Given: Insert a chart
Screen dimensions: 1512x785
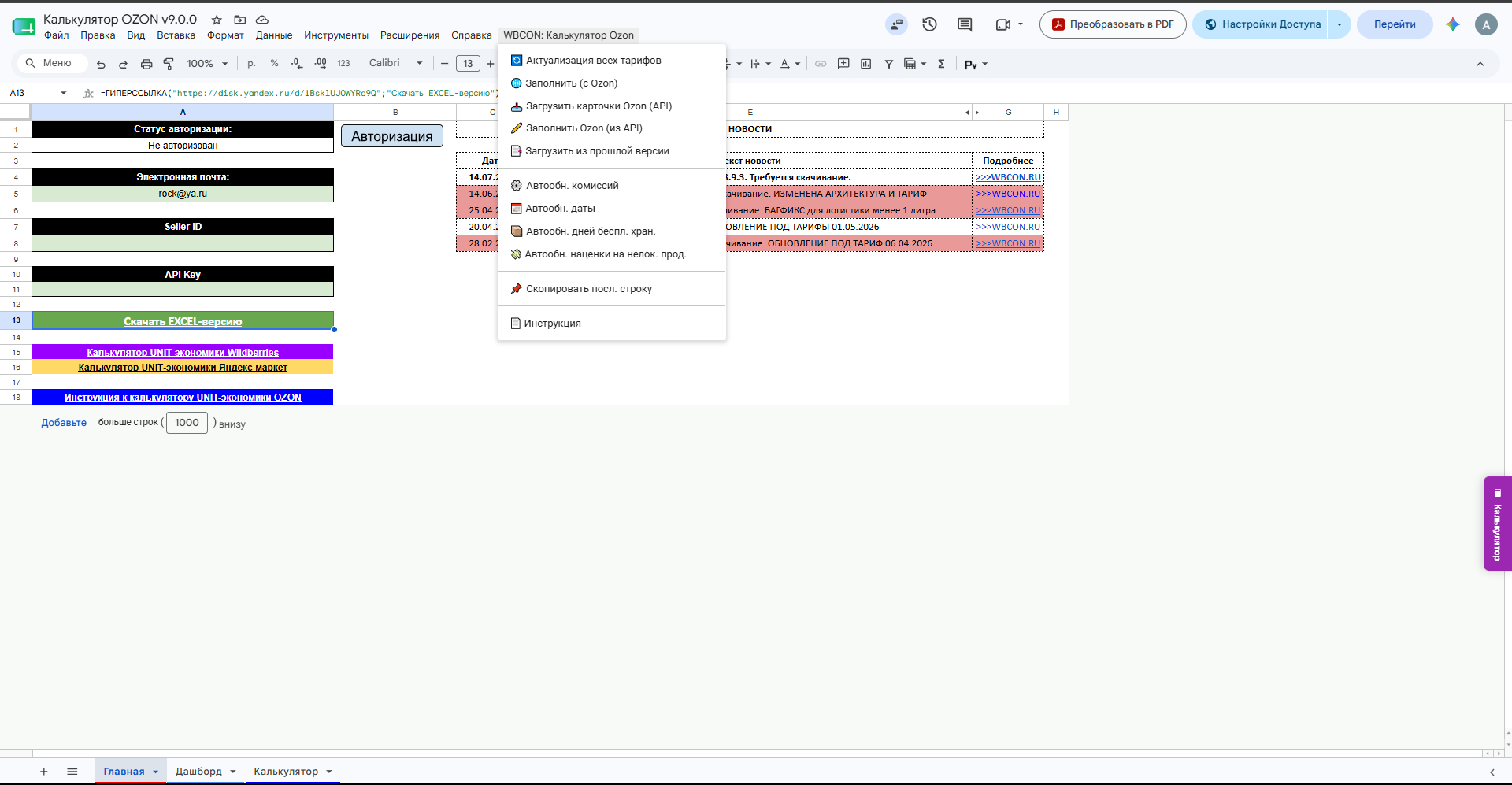Looking at the screenshot, I should 866,64.
